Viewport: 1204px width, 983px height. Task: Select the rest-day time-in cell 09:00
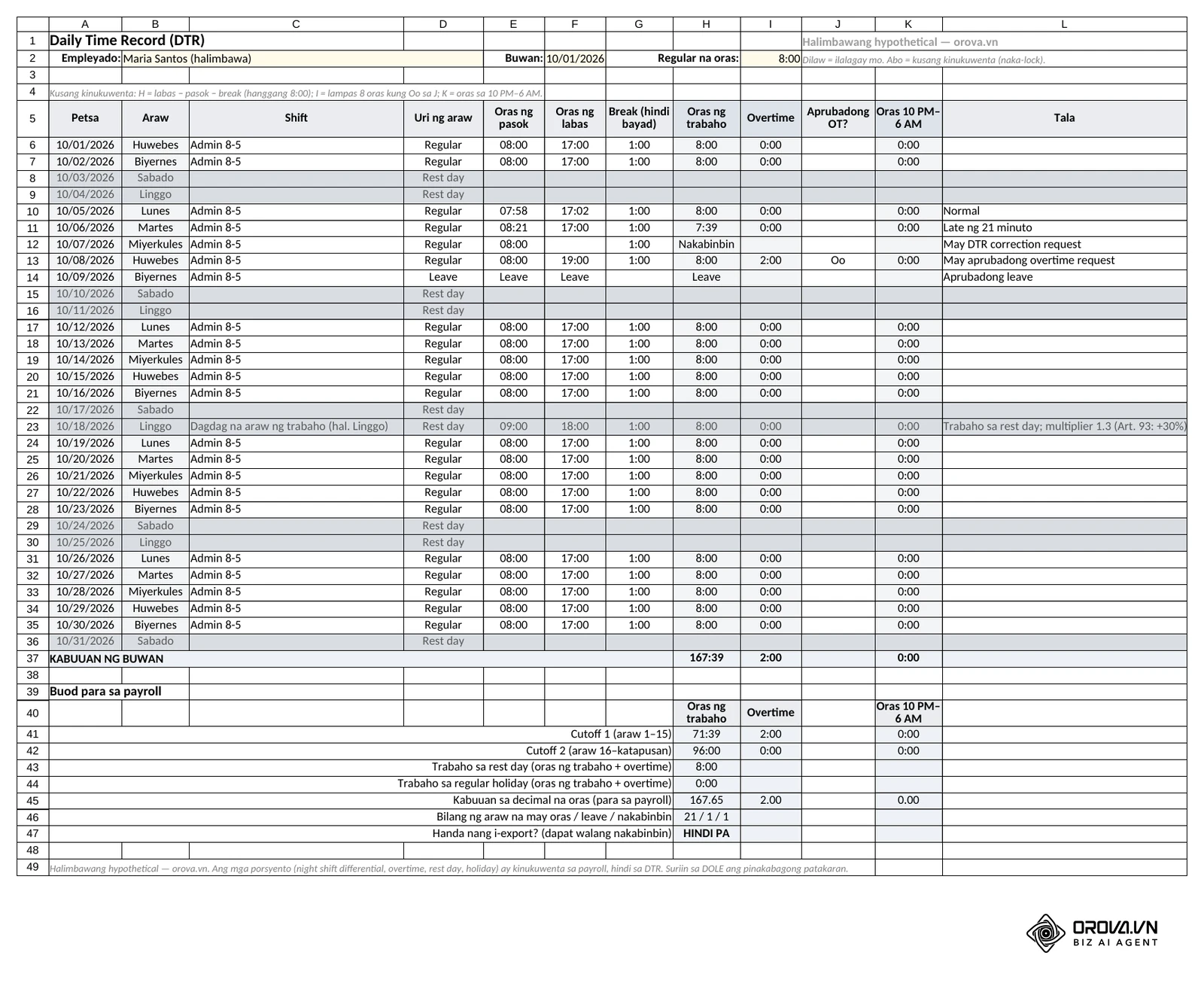coord(513,426)
